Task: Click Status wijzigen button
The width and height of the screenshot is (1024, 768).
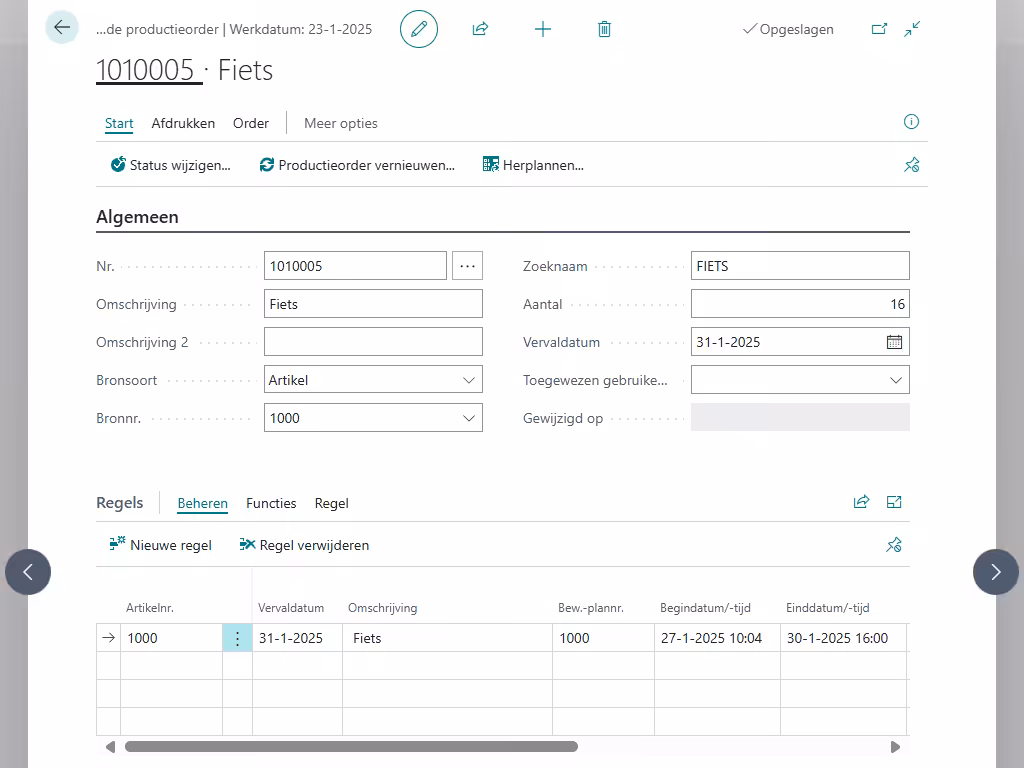Action: coord(171,165)
